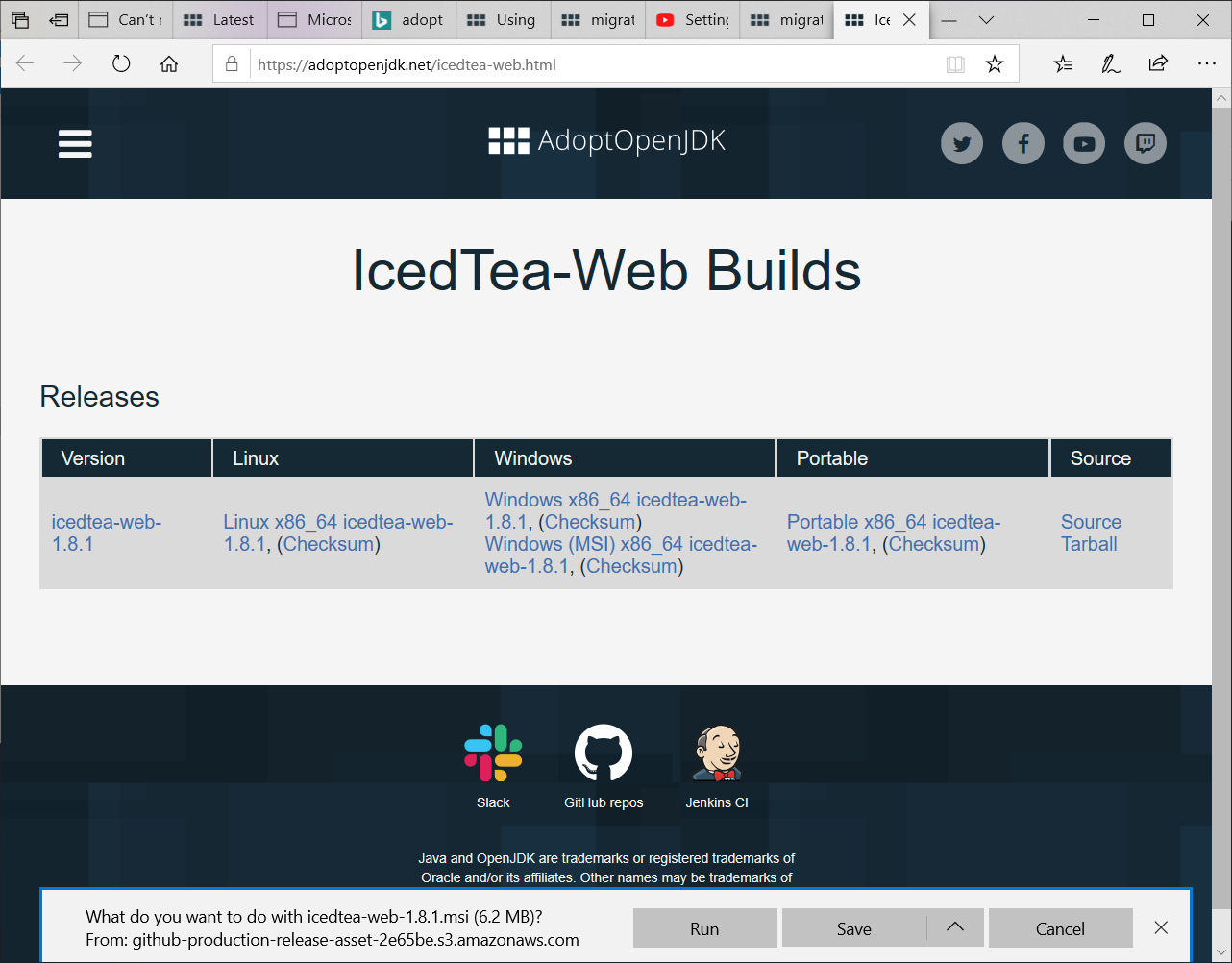The width and height of the screenshot is (1232, 963).
Task: Open Settings and more ellipsis menu
Action: pos(1207,64)
